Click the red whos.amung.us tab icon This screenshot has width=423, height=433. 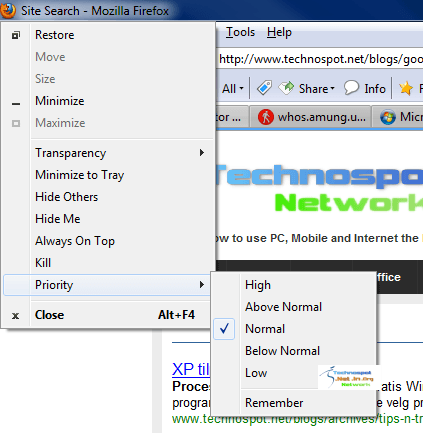266,117
